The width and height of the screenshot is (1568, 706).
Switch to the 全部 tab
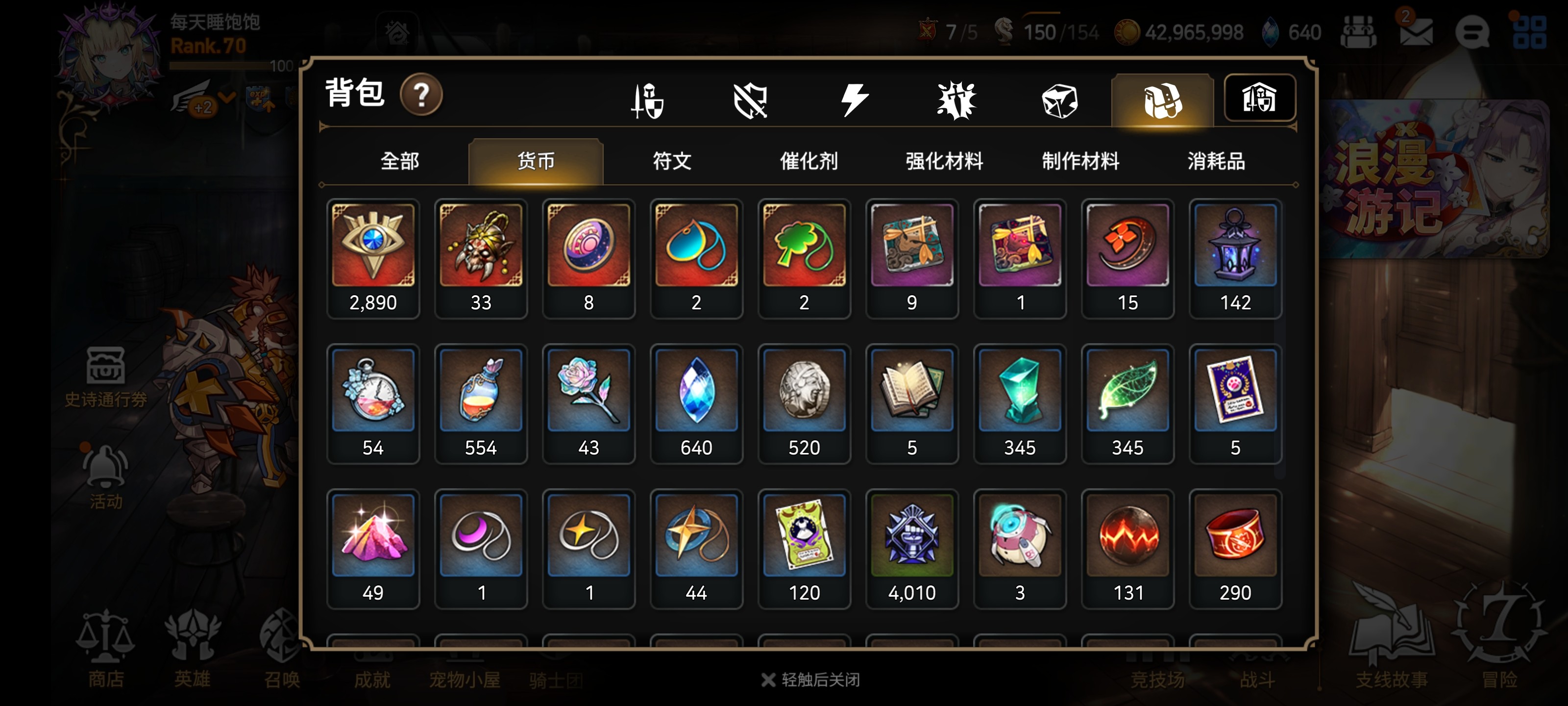(x=400, y=161)
